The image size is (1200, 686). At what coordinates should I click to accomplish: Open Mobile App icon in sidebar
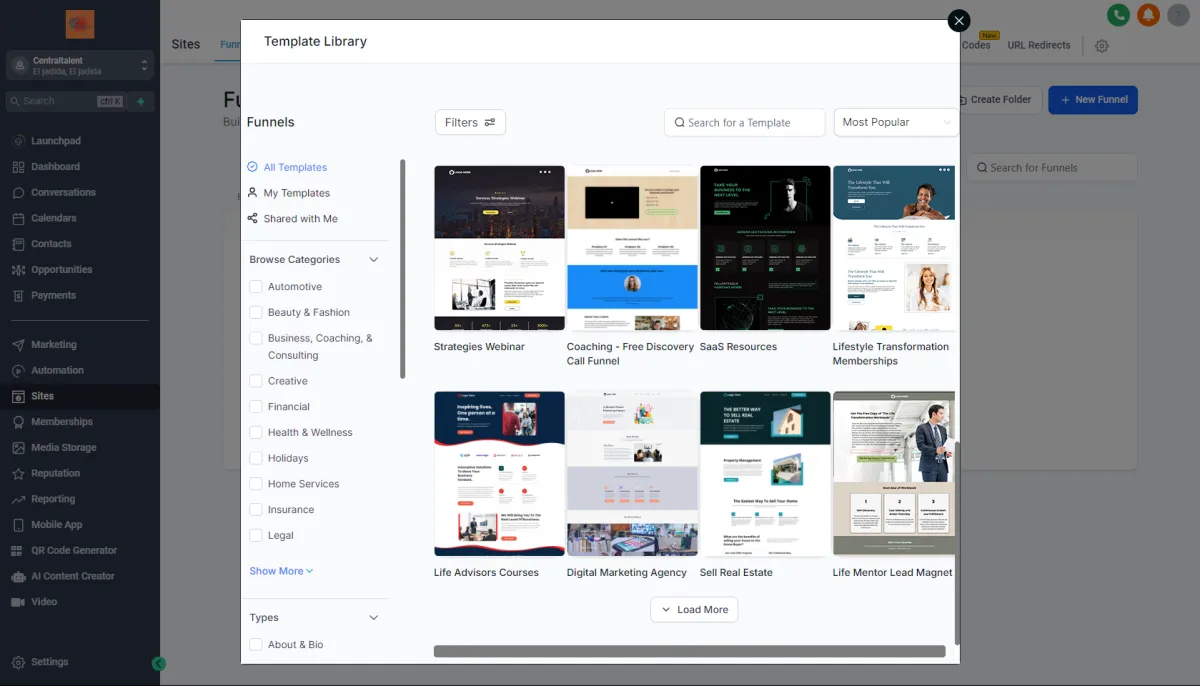pos(19,525)
